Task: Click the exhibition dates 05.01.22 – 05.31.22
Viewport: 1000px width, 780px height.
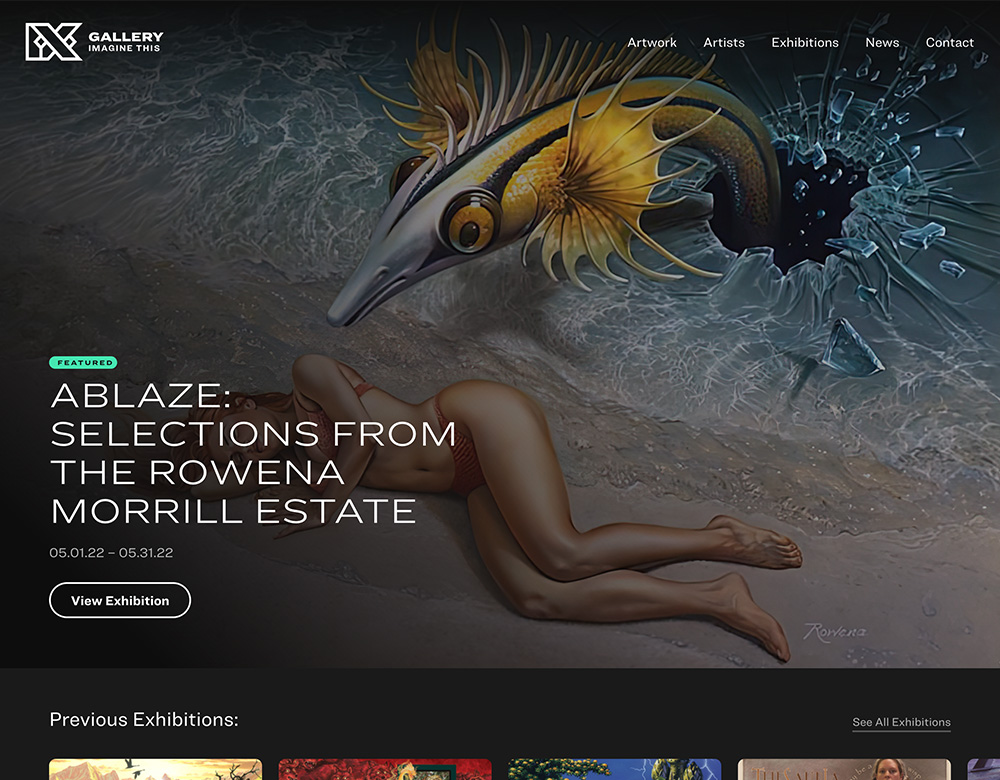Action: [111, 552]
